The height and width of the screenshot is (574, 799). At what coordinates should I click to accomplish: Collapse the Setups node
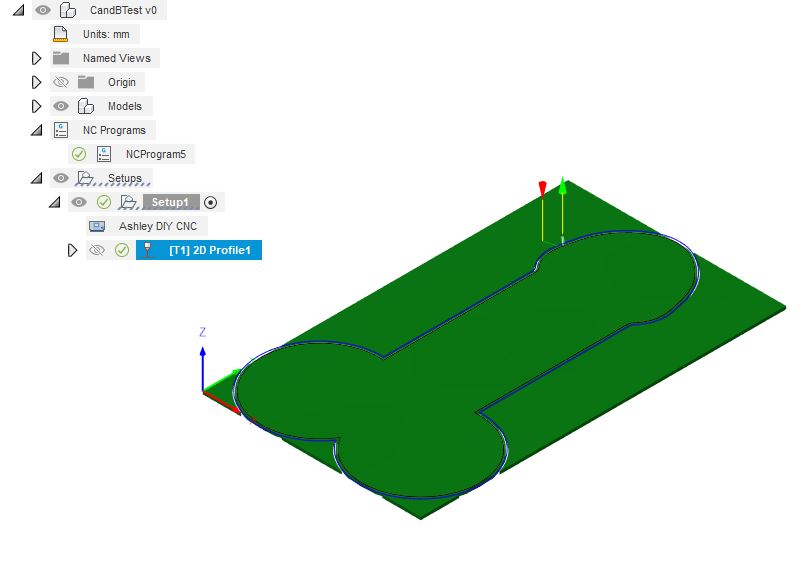click(x=36, y=178)
